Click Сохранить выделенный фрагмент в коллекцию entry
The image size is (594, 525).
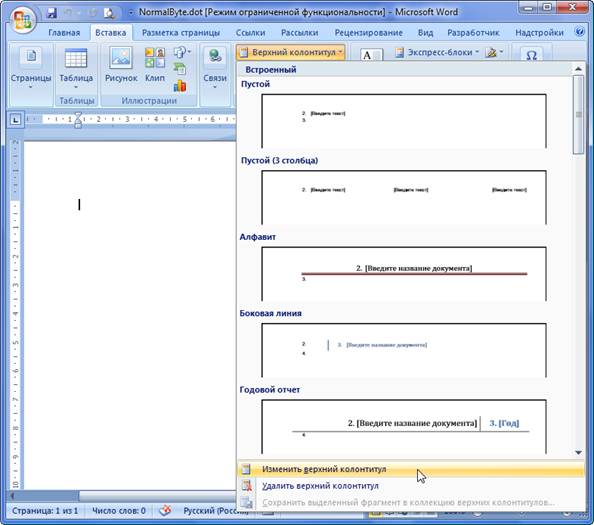[411, 503]
